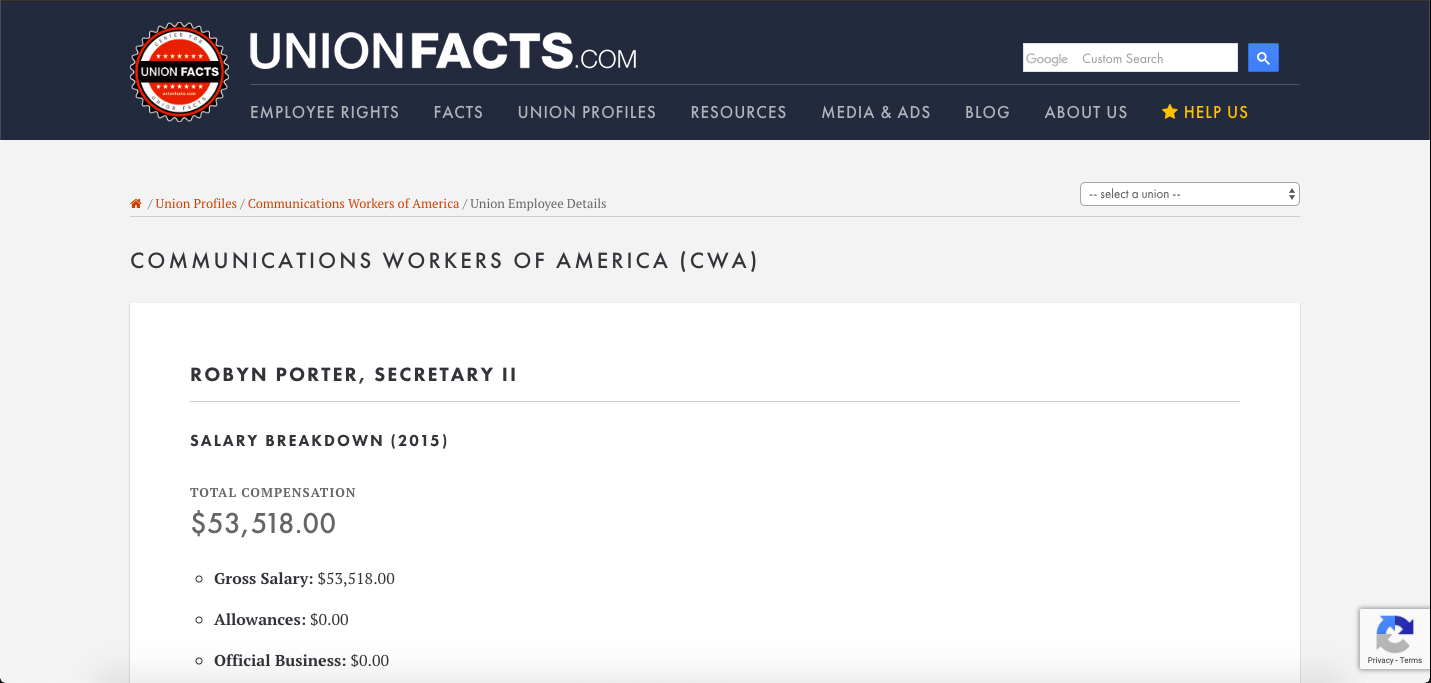Viewport: 1431px width, 683px height.
Task: Open the Employee Rights menu
Action: 324,112
